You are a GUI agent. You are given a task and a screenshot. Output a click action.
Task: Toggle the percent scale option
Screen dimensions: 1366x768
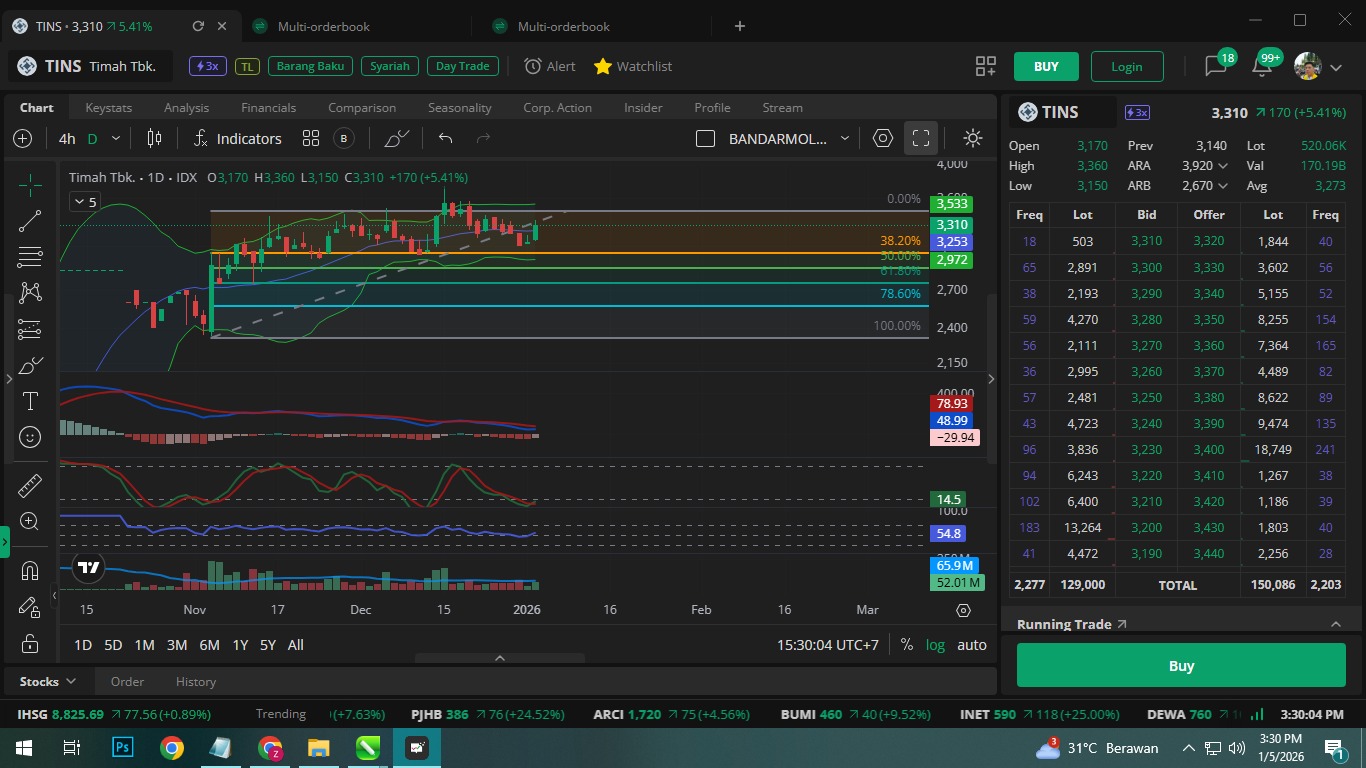[x=906, y=645]
